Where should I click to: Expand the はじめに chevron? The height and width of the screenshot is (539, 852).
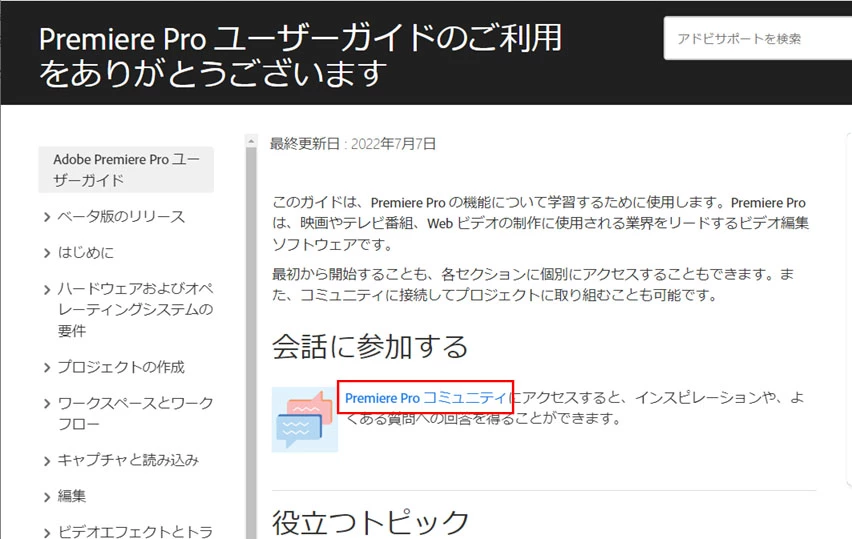pyautogui.click(x=47, y=253)
